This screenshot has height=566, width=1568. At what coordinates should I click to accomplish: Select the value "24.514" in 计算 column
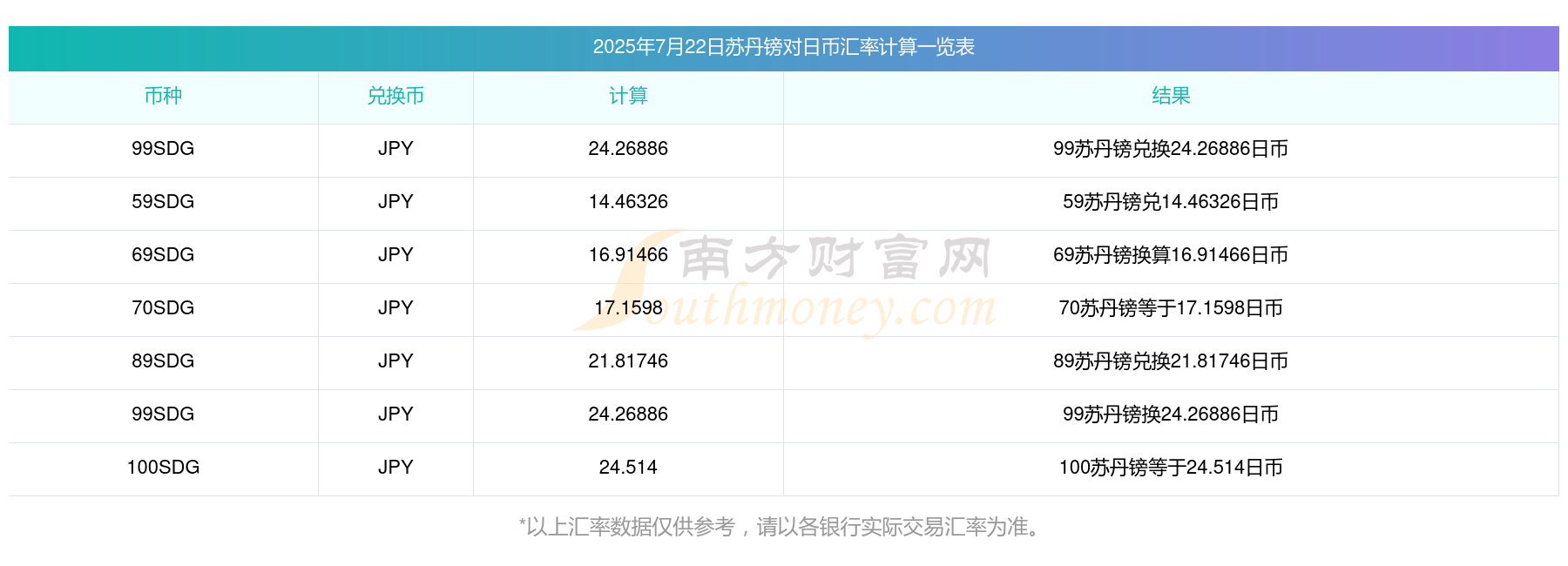tap(628, 468)
